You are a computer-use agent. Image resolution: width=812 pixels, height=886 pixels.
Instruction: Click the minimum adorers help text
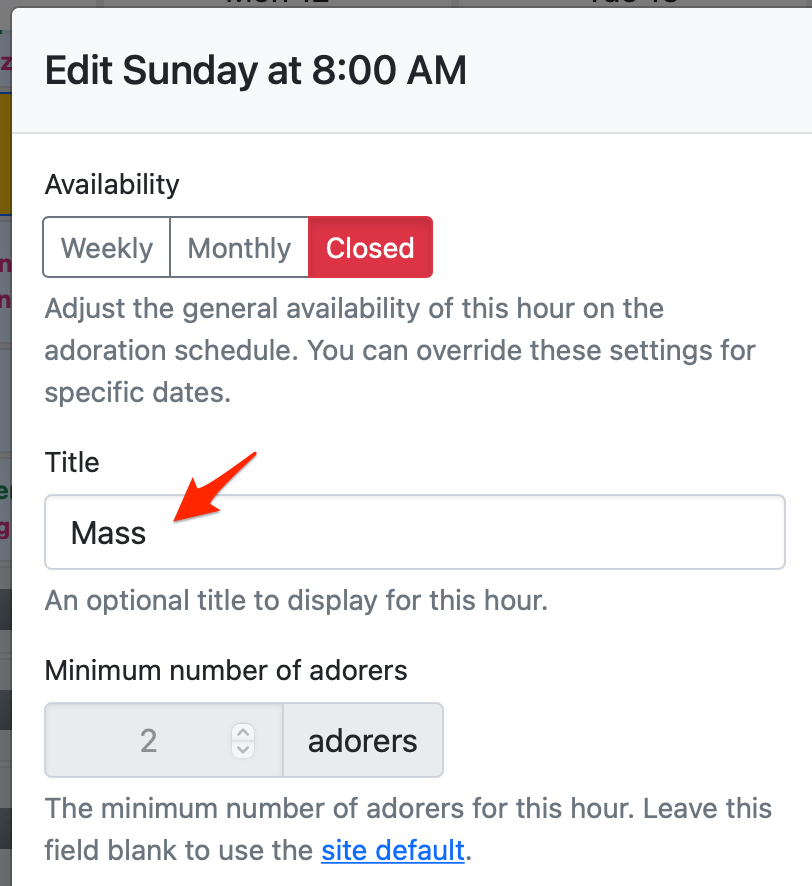coord(408,828)
